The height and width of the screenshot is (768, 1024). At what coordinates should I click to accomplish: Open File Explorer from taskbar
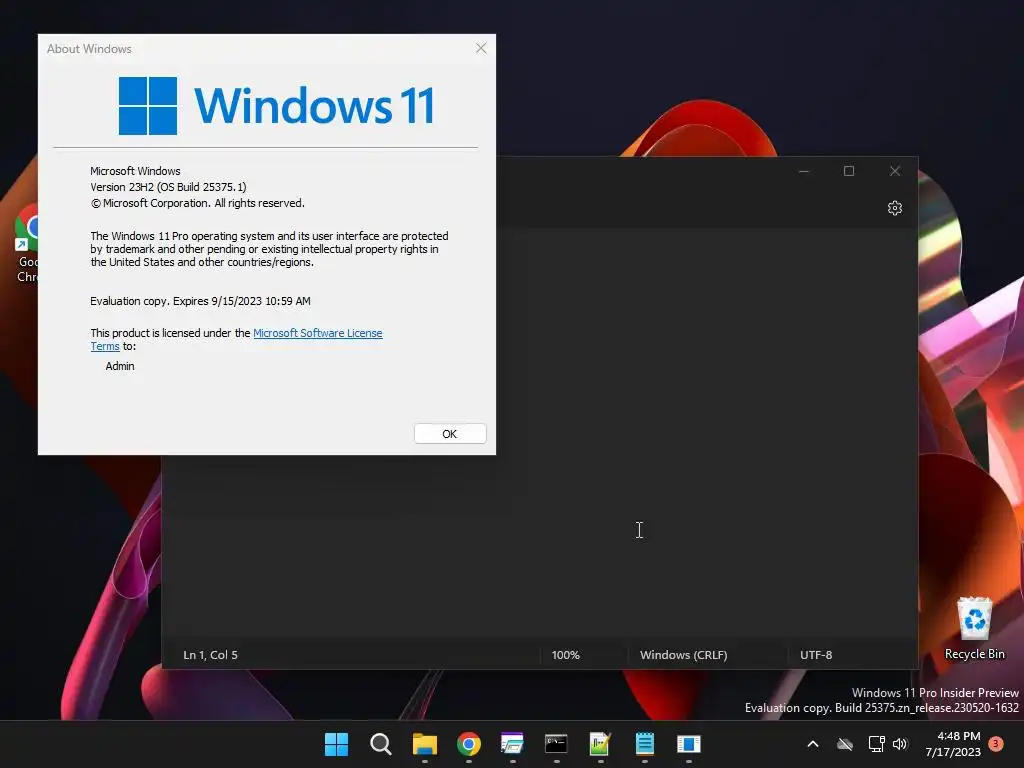point(424,744)
